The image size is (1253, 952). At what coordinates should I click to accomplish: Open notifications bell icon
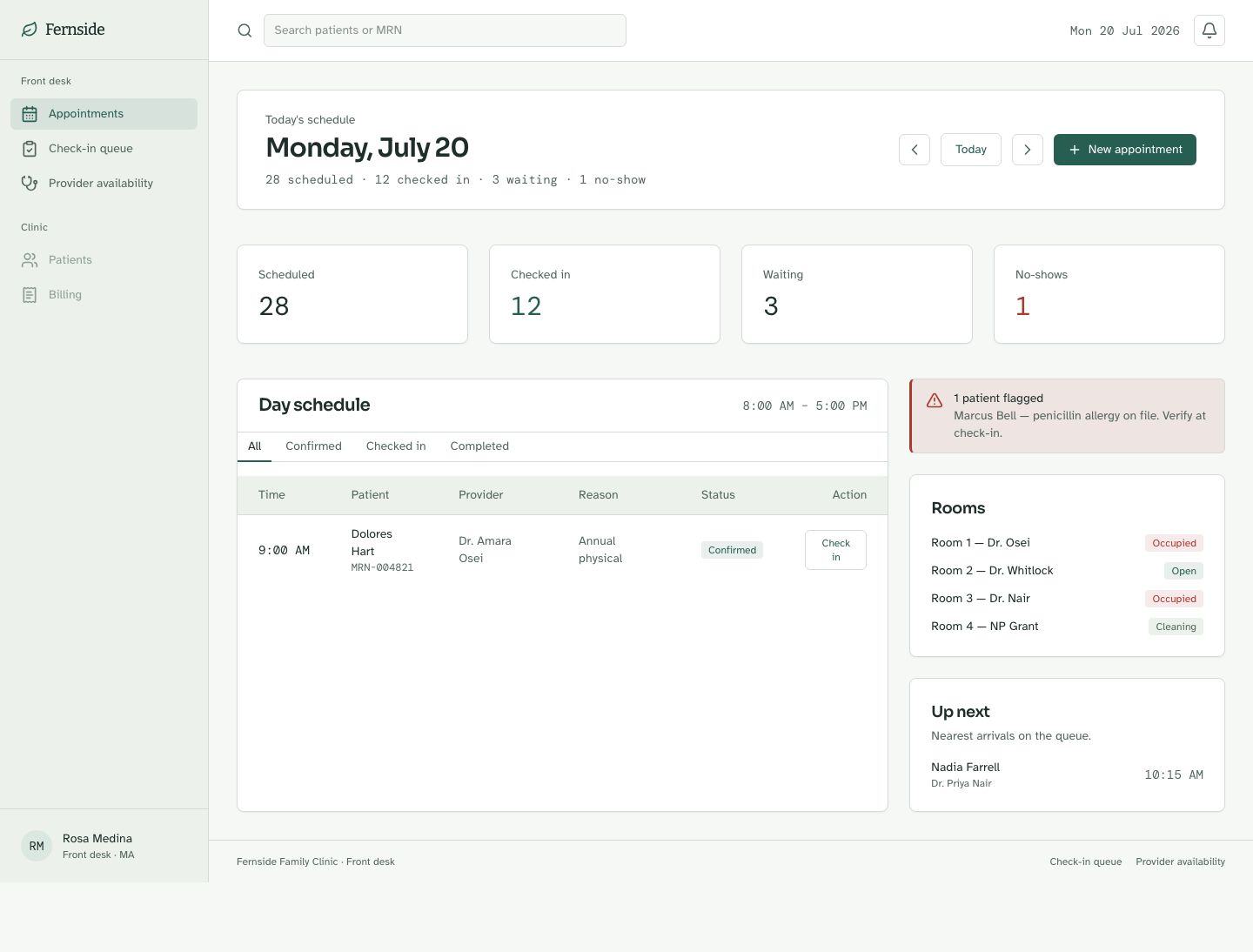[1209, 30]
